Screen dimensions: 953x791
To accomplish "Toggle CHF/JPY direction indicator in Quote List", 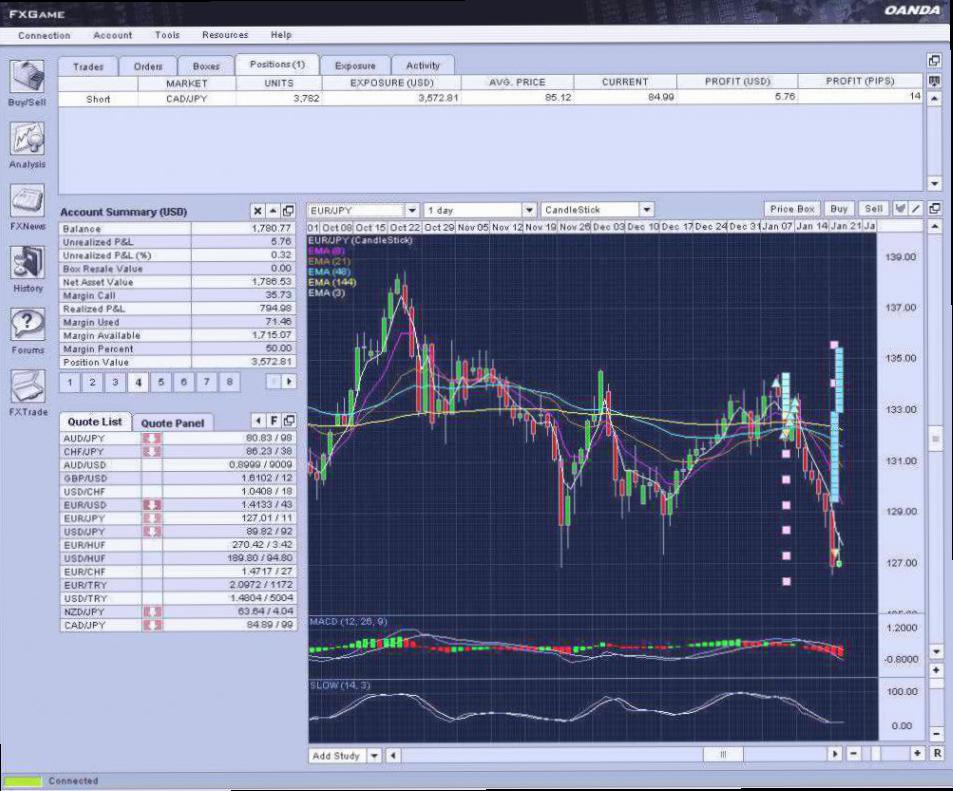I will (152, 451).
